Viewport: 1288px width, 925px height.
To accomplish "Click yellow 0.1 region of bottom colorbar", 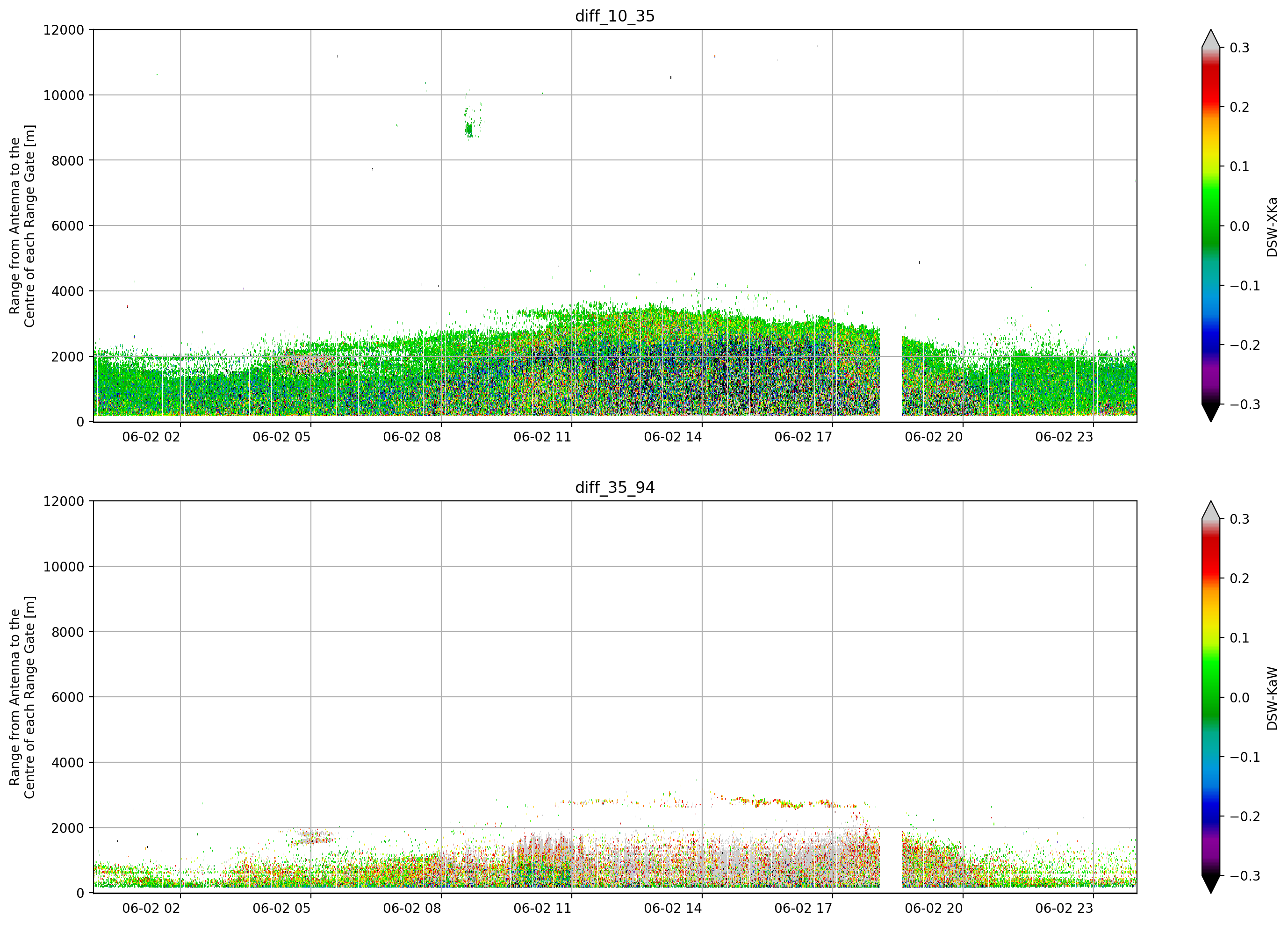I will pyautogui.click(x=1211, y=637).
